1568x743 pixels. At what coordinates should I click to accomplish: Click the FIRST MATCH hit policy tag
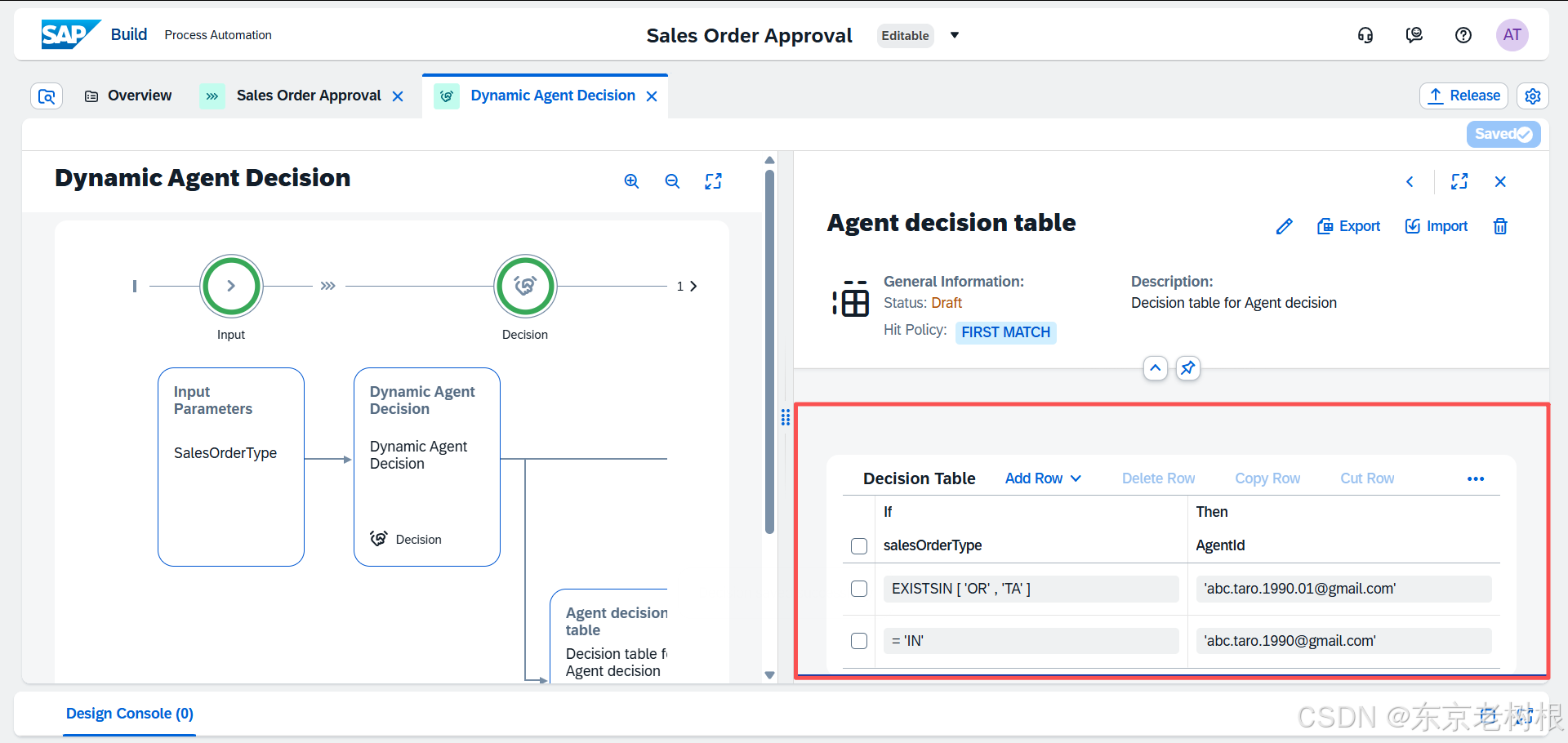(x=1005, y=332)
